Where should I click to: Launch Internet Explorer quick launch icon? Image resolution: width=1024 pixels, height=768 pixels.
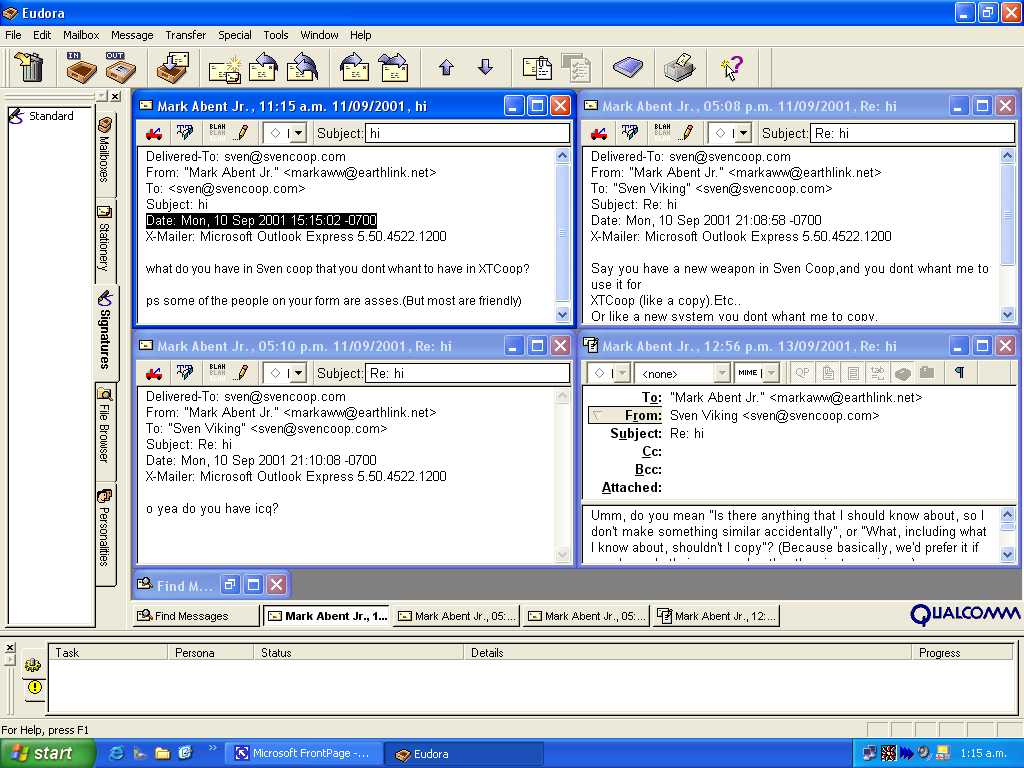pos(117,753)
